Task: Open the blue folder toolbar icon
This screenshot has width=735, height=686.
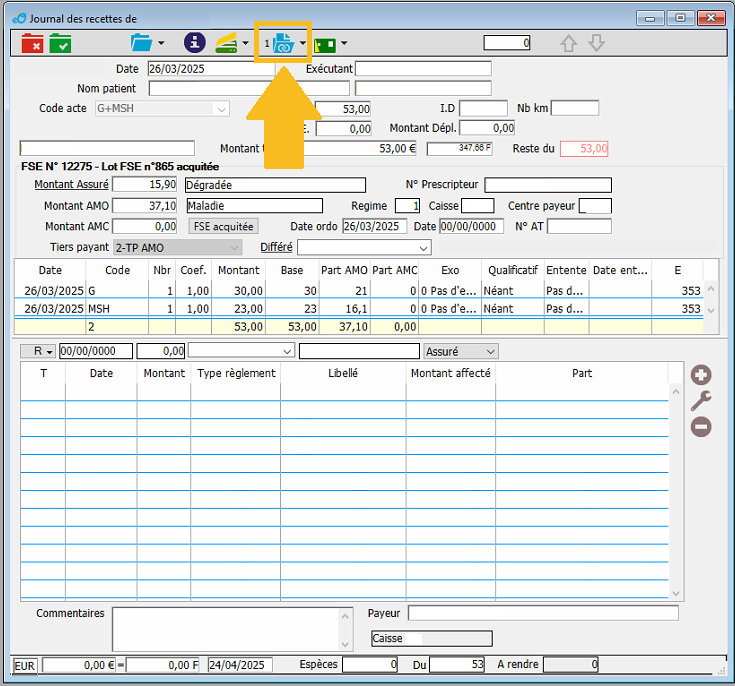Action: point(141,43)
